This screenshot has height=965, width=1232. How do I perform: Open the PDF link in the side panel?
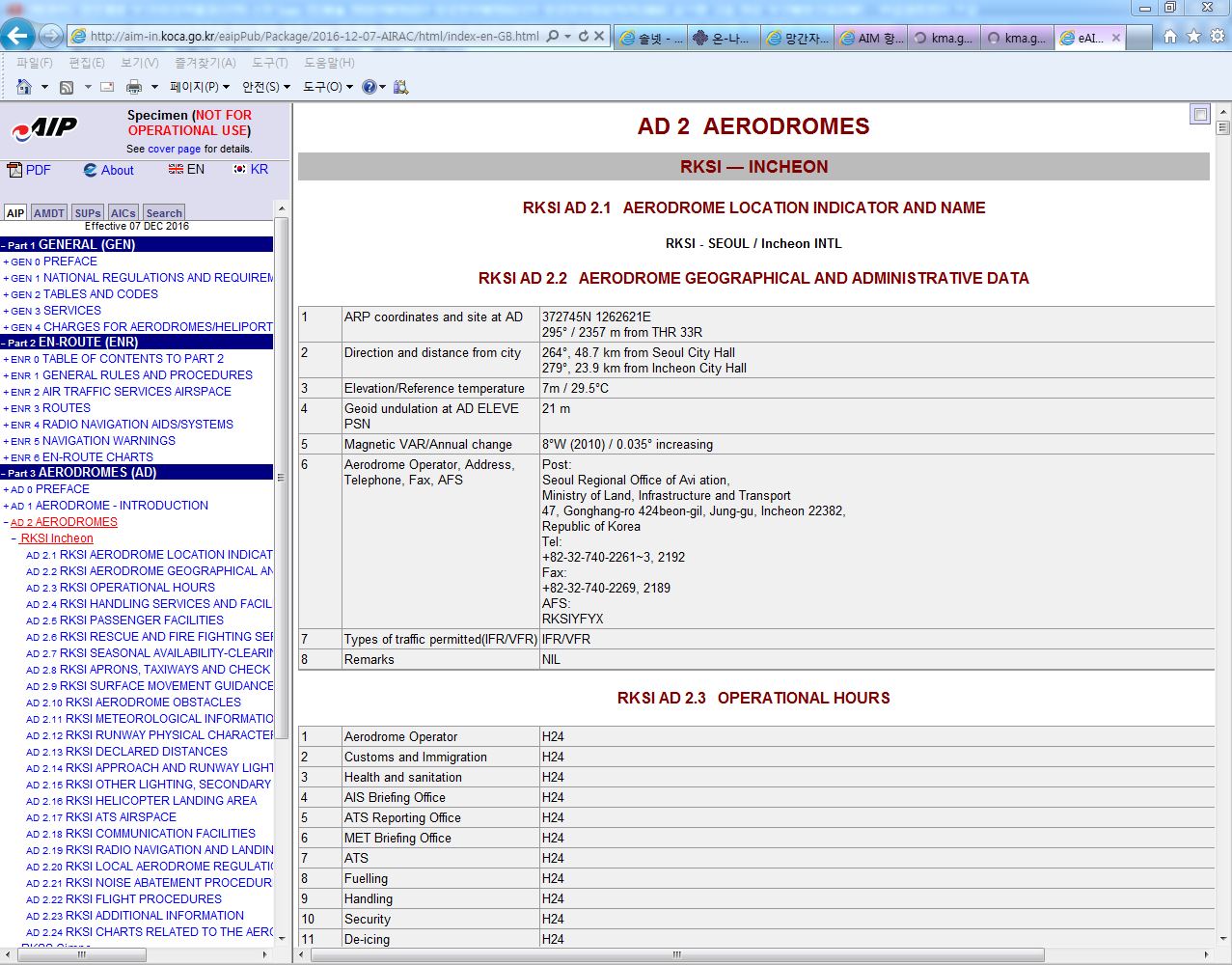pyautogui.click(x=29, y=170)
